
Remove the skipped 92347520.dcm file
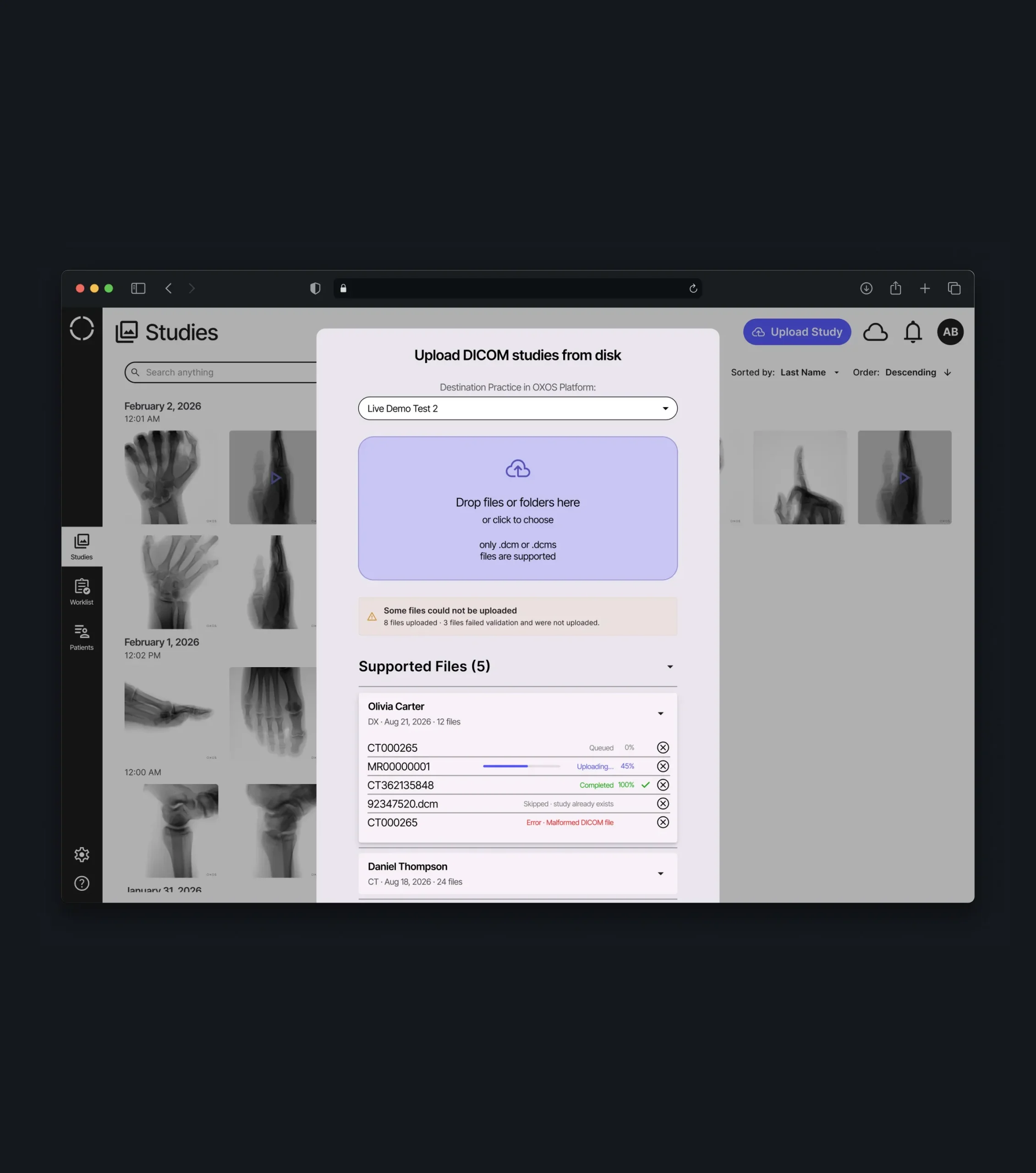[x=663, y=803]
